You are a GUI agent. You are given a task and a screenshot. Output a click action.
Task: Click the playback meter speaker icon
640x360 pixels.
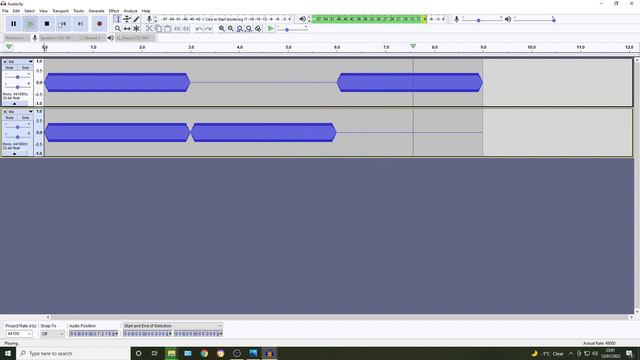tap(302, 19)
